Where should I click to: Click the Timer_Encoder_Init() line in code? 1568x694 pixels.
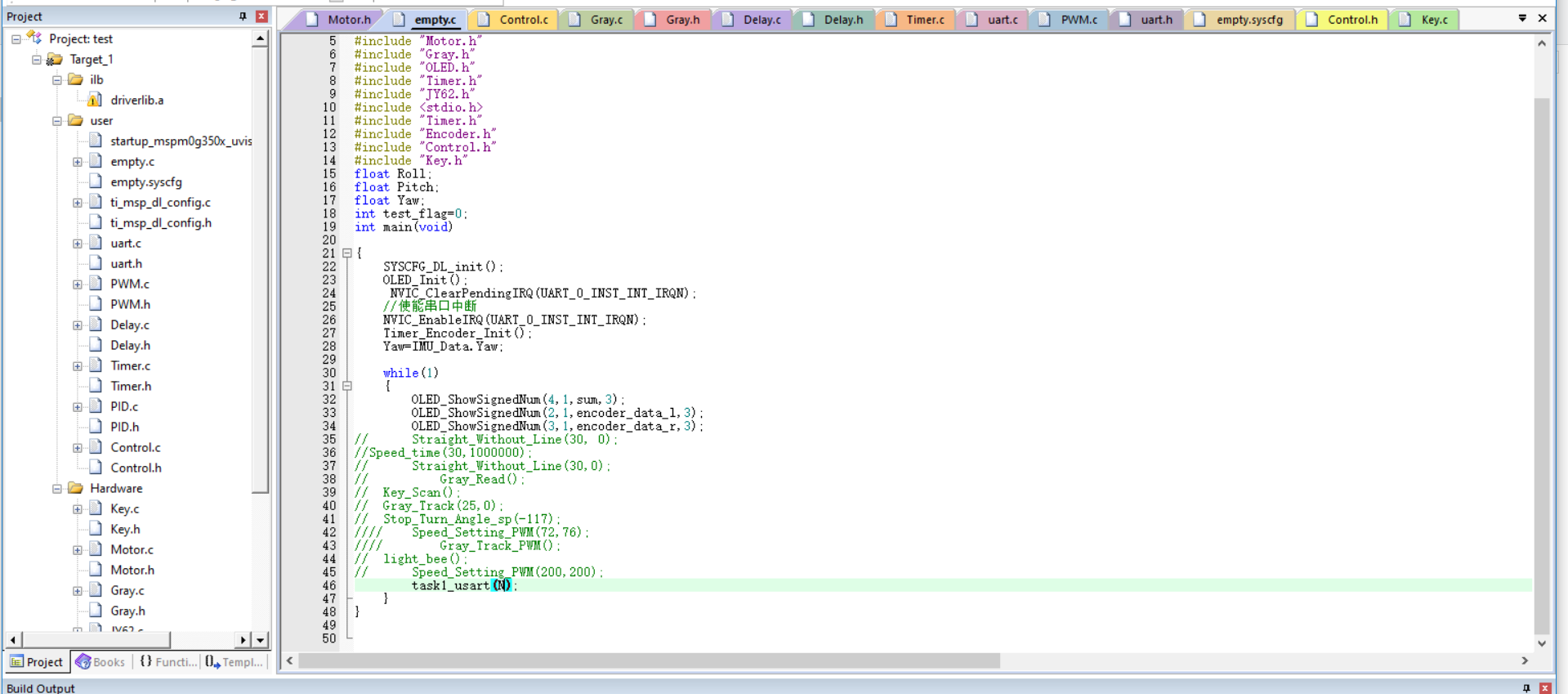click(x=457, y=333)
